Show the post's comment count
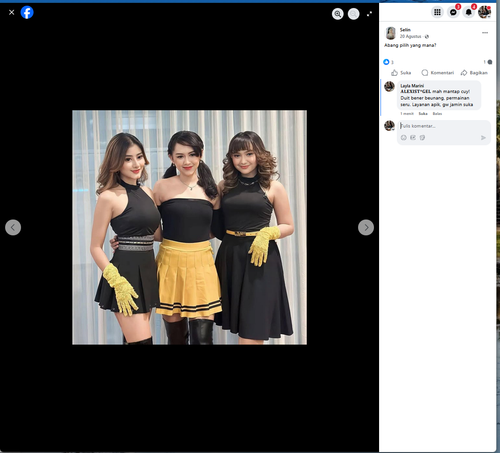The height and width of the screenshot is (453, 500). click(488, 62)
